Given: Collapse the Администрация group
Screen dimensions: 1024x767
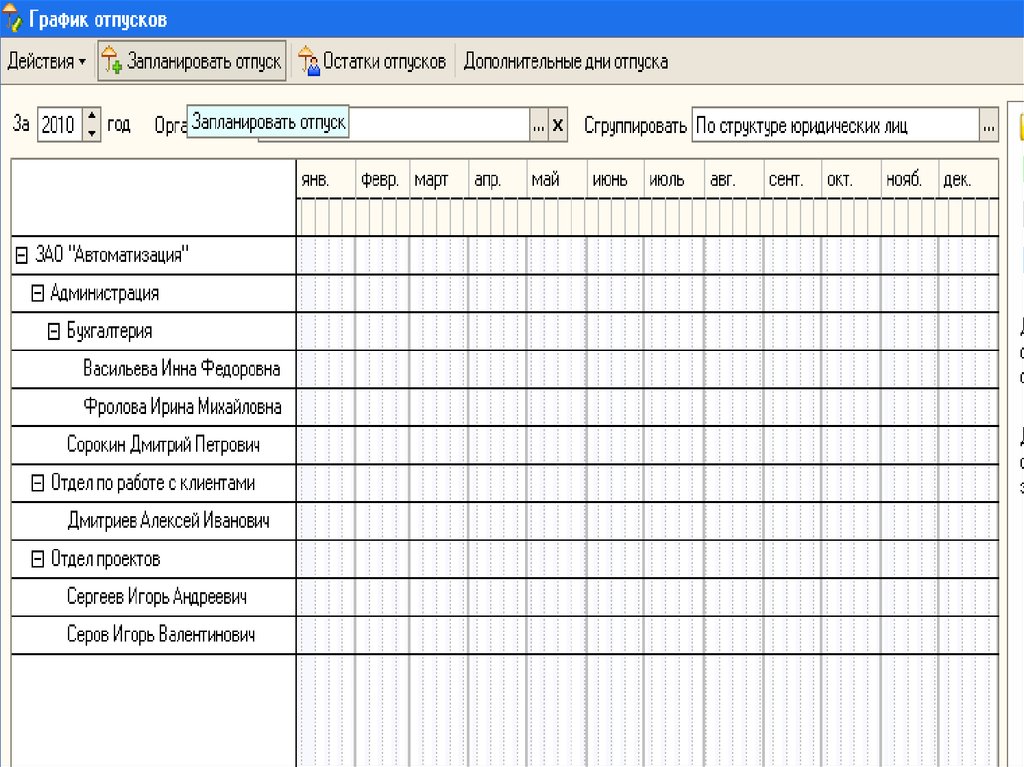Looking at the screenshot, I should point(38,294).
